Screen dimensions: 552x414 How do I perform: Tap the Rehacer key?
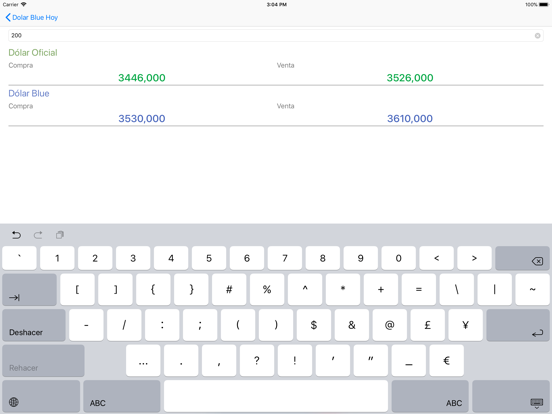click(x=43, y=360)
